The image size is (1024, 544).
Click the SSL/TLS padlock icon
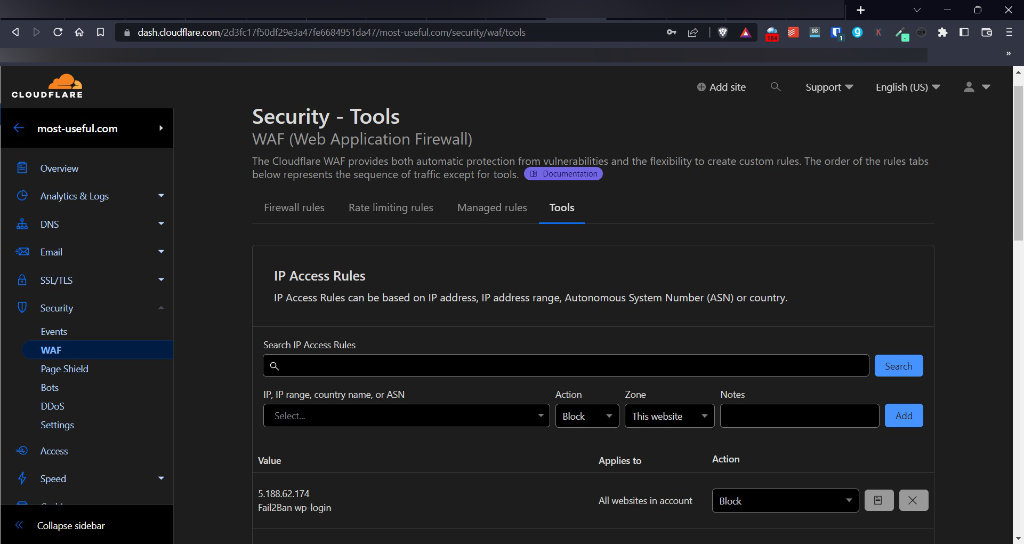click(22, 280)
